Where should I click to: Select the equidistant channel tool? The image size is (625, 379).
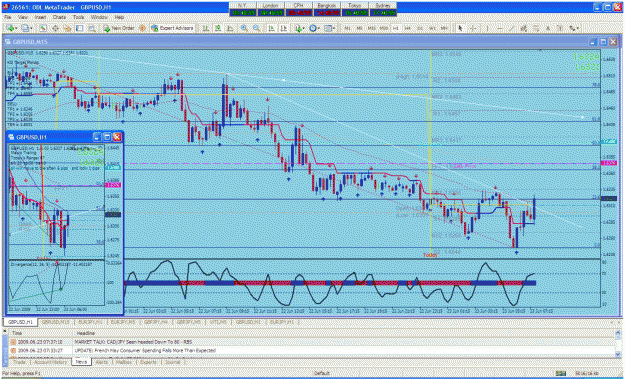tap(523, 28)
